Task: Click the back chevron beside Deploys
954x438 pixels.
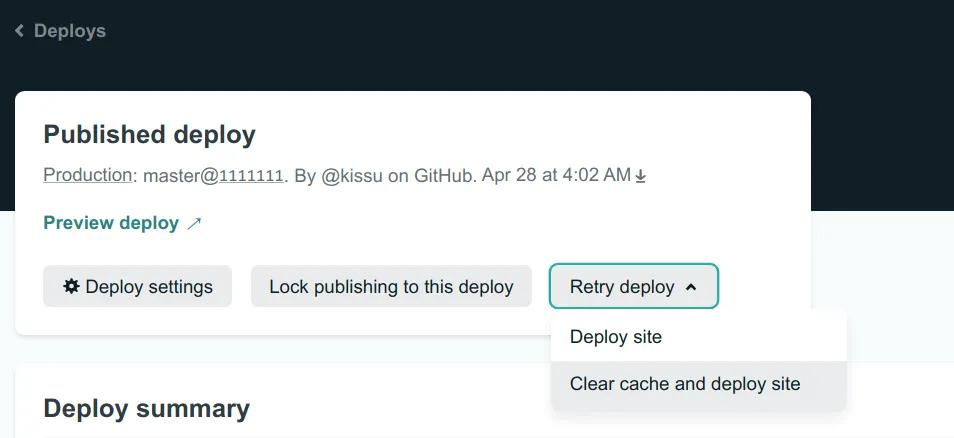Action: click(x=19, y=31)
